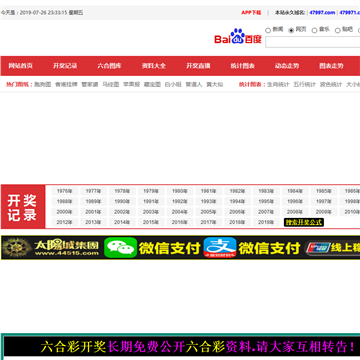Open the 1979年 draw records

151,191
